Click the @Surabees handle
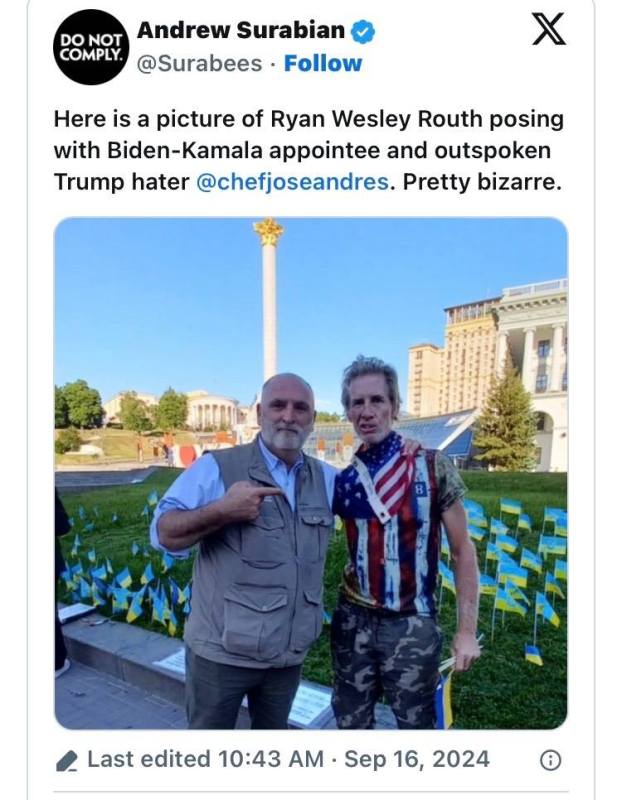The height and width of the screenshot is (800, 622). coord(200,64)
